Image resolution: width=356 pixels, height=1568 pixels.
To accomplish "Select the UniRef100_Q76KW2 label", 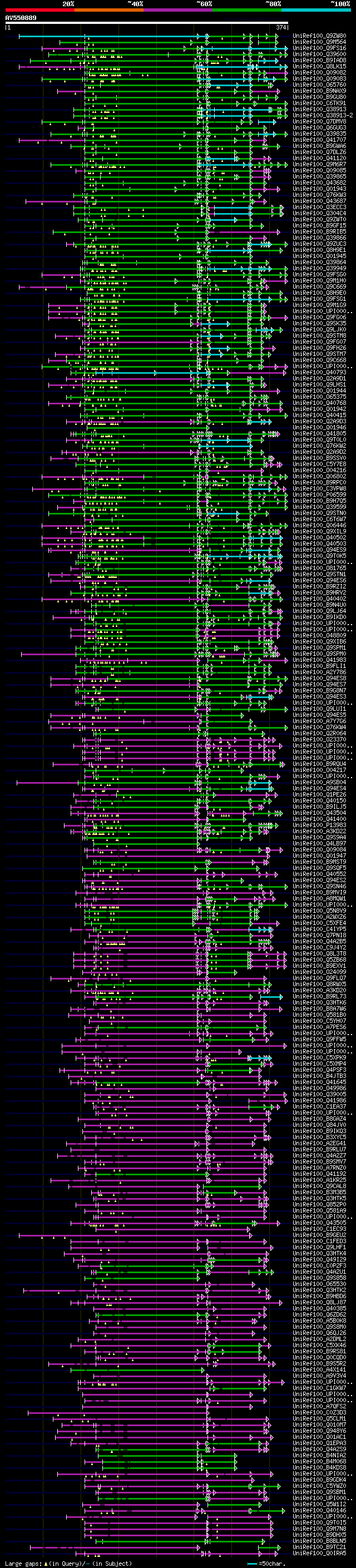I will tap(319, 446).
